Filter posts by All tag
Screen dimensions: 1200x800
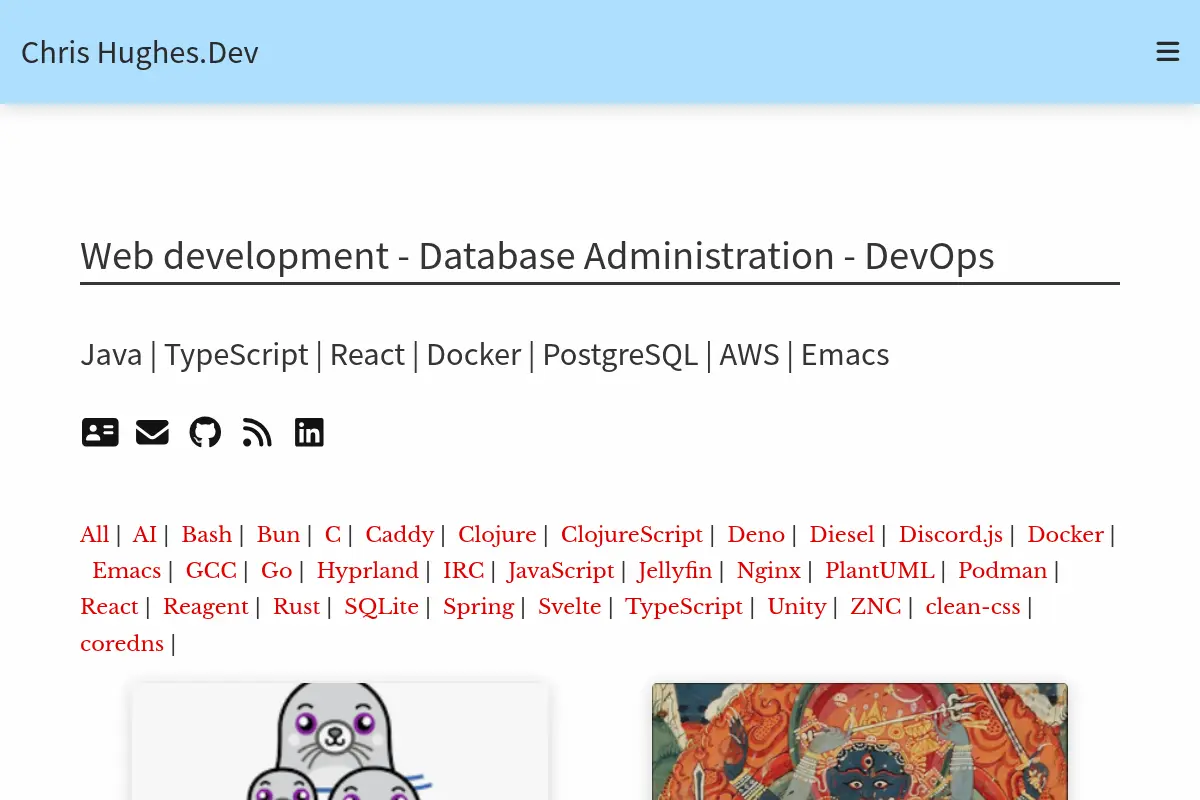(94, 534)
